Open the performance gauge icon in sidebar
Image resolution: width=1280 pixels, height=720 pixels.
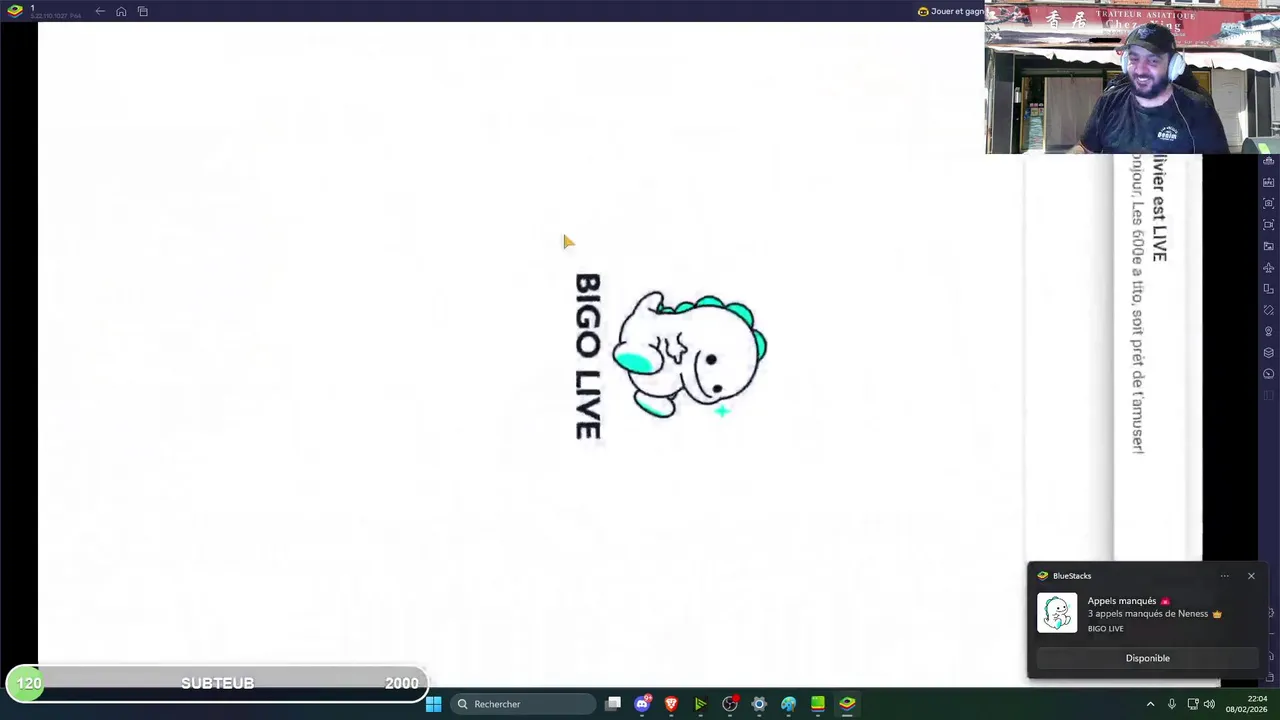(x=1268, y=374)
